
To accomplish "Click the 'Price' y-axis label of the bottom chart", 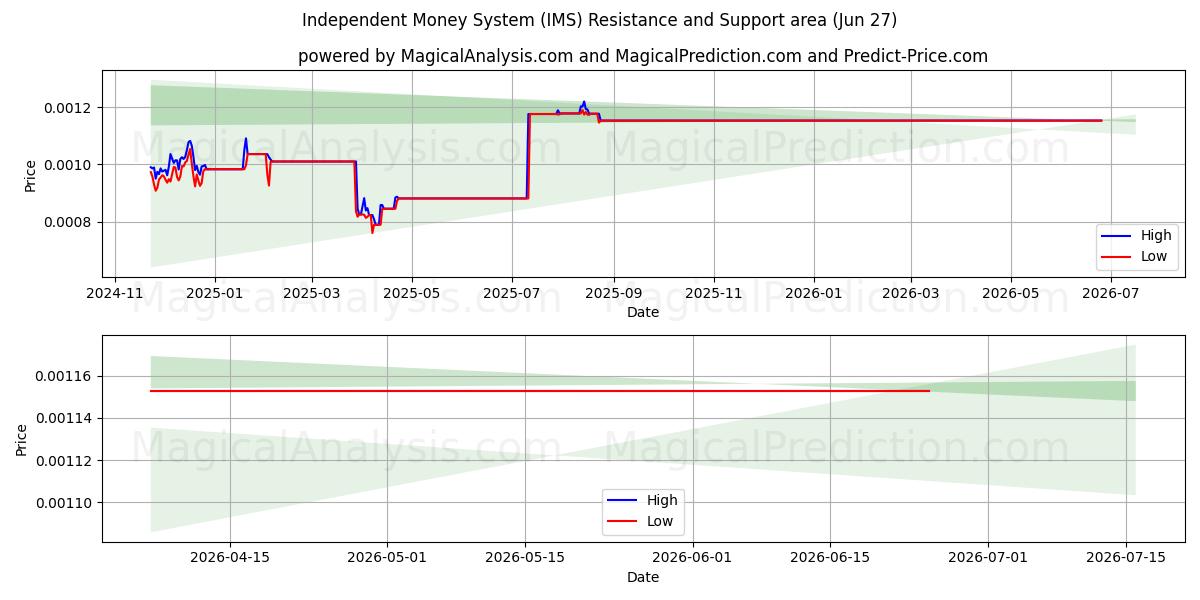I will point(22,439).
